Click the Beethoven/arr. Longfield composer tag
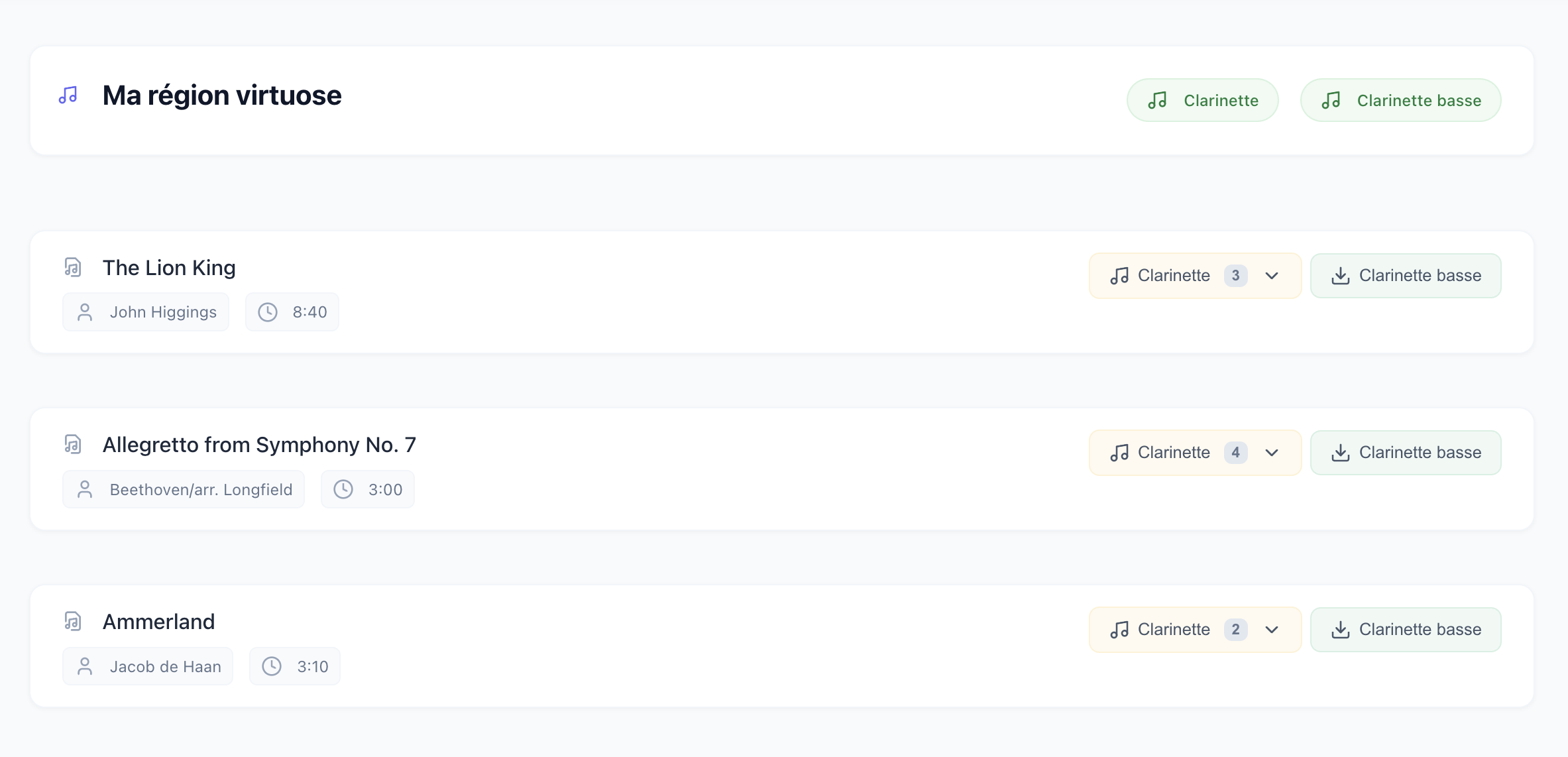The width and height of the screenshot is (1568, 757). click(x=184, y=489)
